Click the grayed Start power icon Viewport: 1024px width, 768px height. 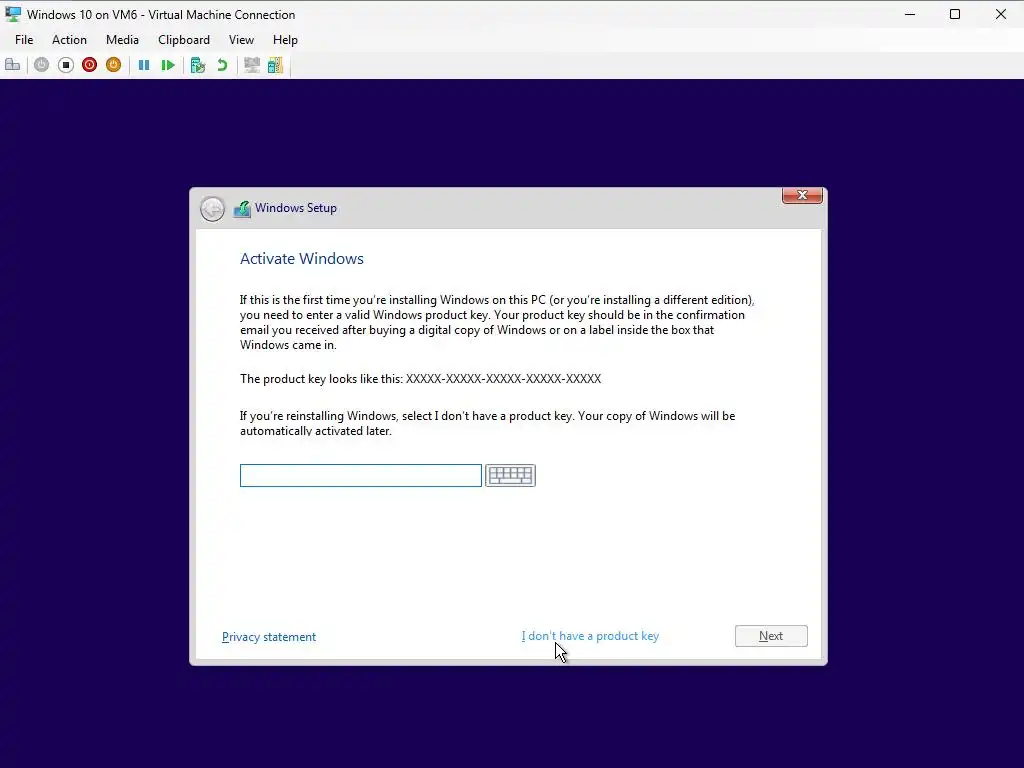(x=41, y=65)
